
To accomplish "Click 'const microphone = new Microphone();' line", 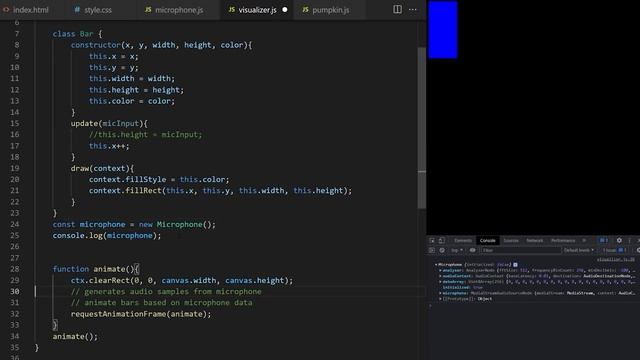I will pyautogui.click(x=134, y=224).
